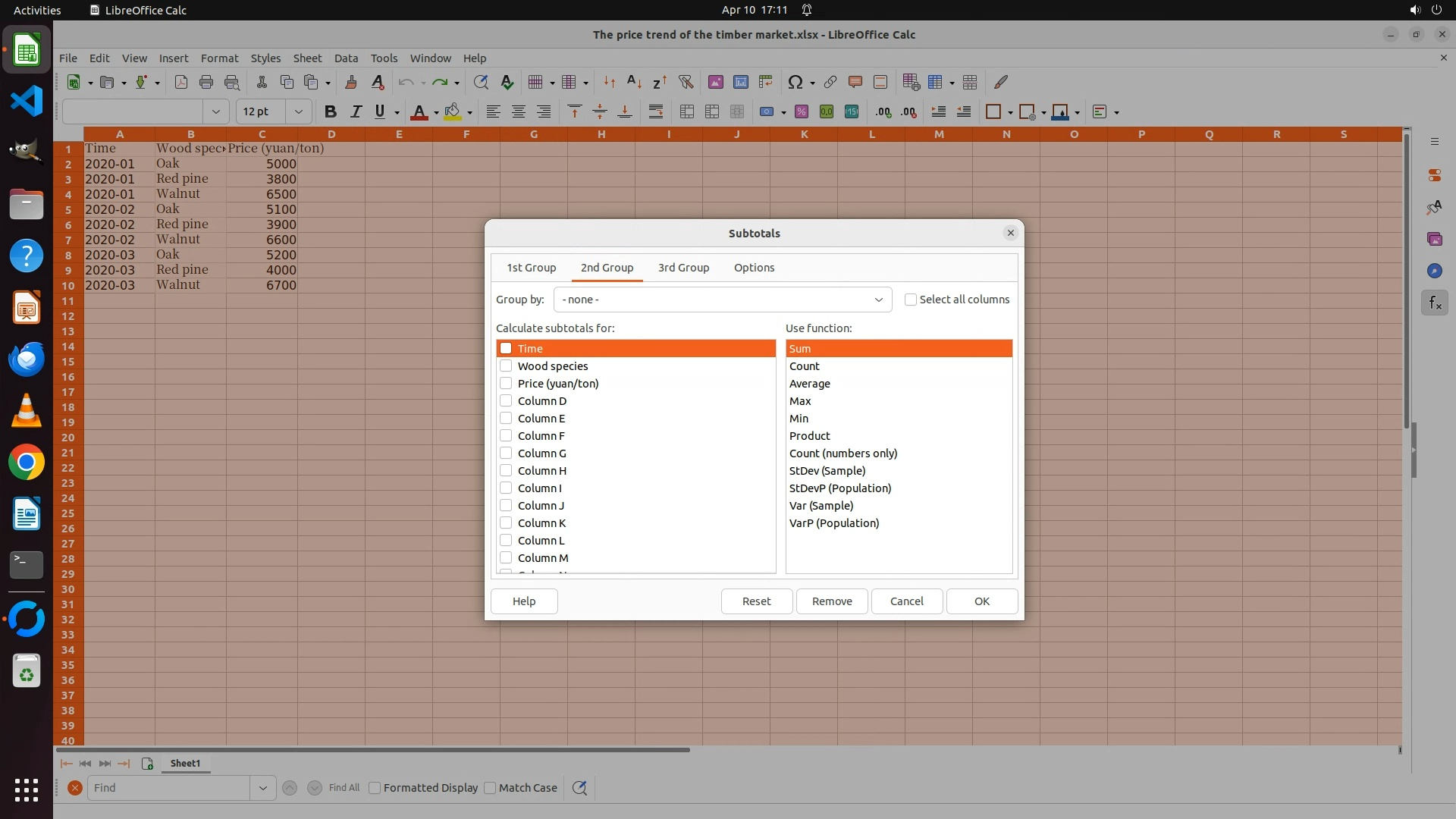Open the font size dropdown arrow

(298, 112)
